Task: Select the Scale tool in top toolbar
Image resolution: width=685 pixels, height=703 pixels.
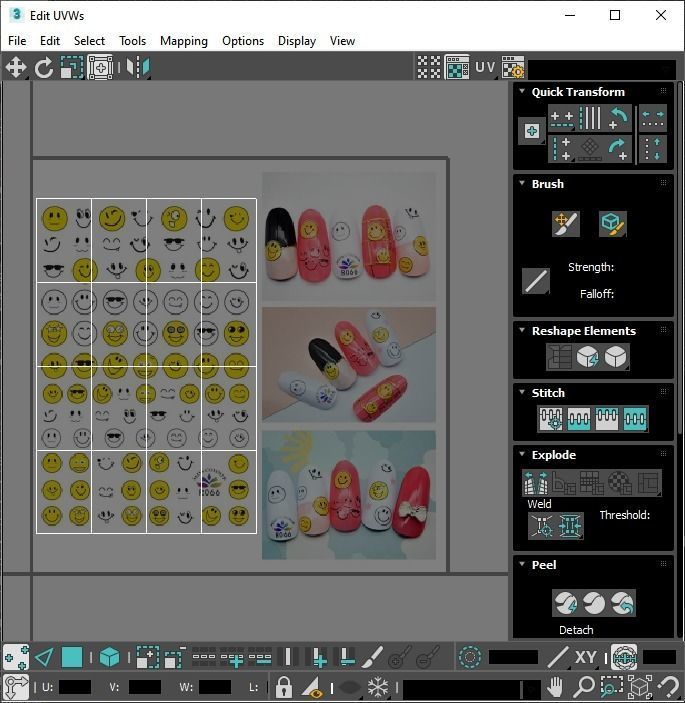Action: 72,68
